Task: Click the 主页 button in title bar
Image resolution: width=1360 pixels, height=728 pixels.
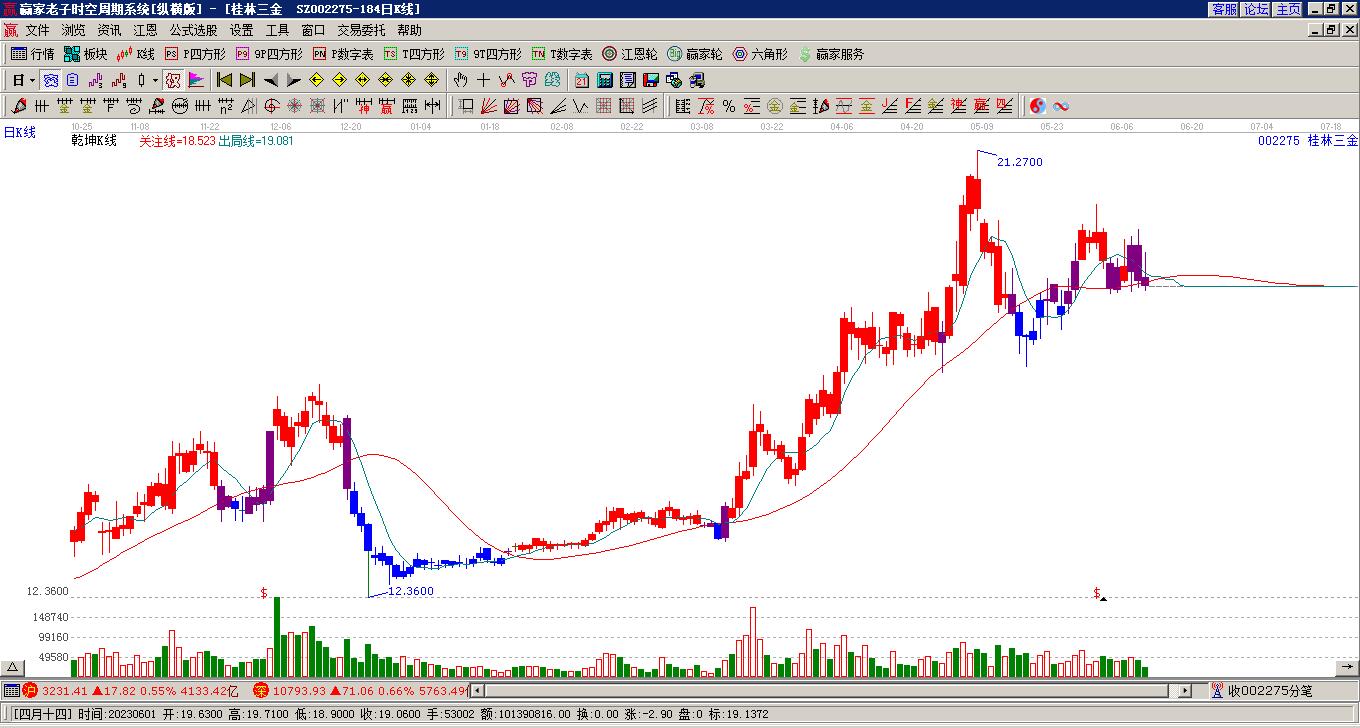Action: click(x=1288, y=9)
